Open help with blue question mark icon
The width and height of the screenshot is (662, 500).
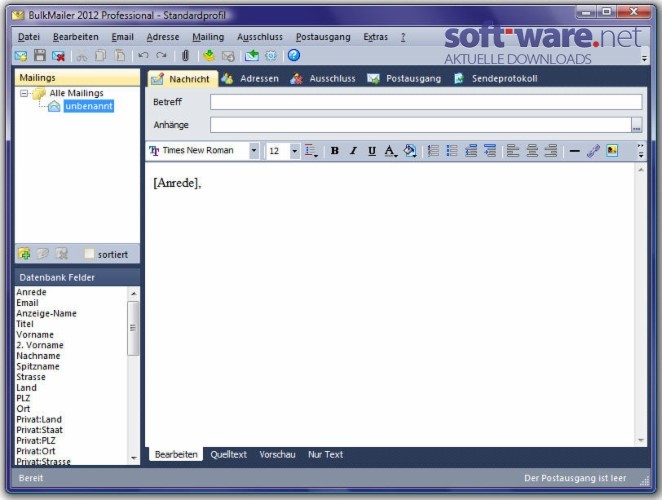click(x=294, y=55)
